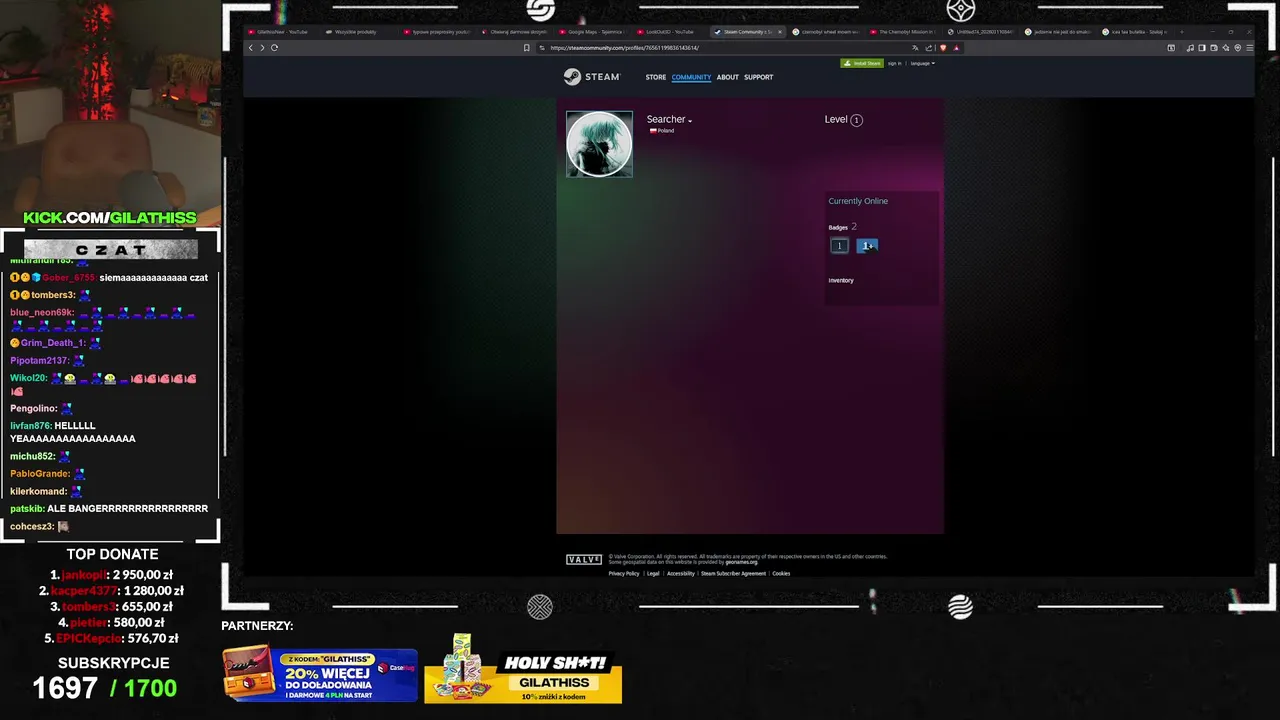Open the SUPPORT menu item
This screenshot has height=720, width=1280.
click(758, 77)
